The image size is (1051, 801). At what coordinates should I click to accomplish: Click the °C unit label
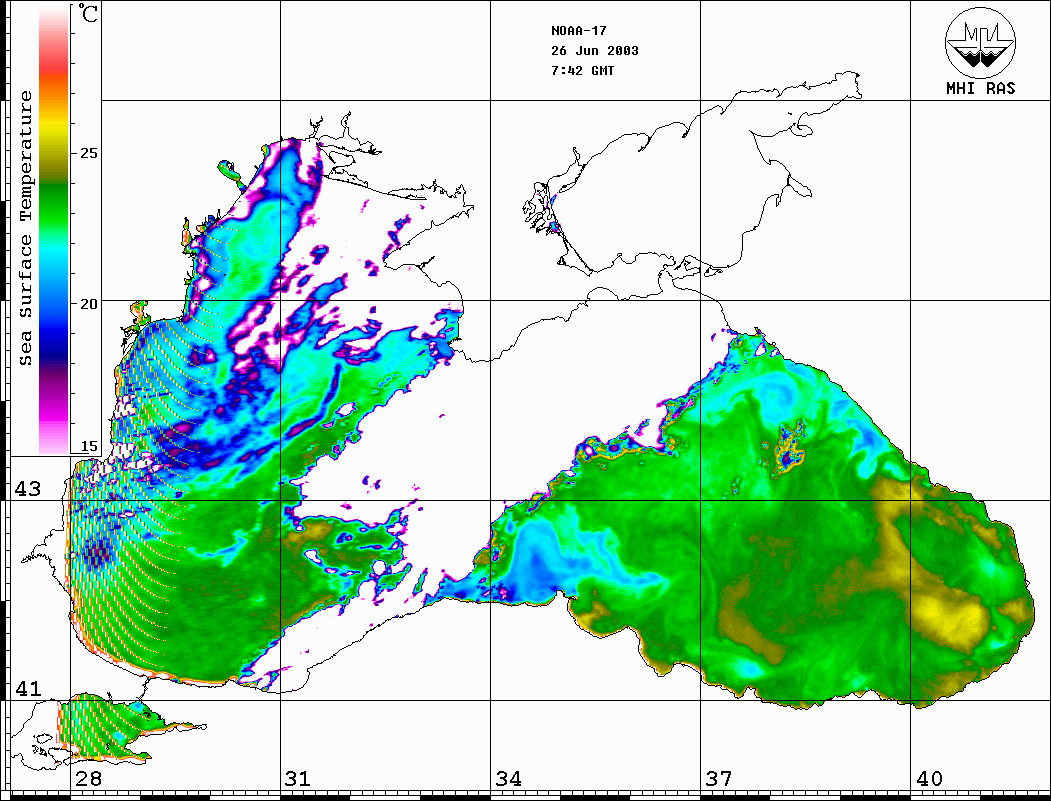click(x=88, y=13)
